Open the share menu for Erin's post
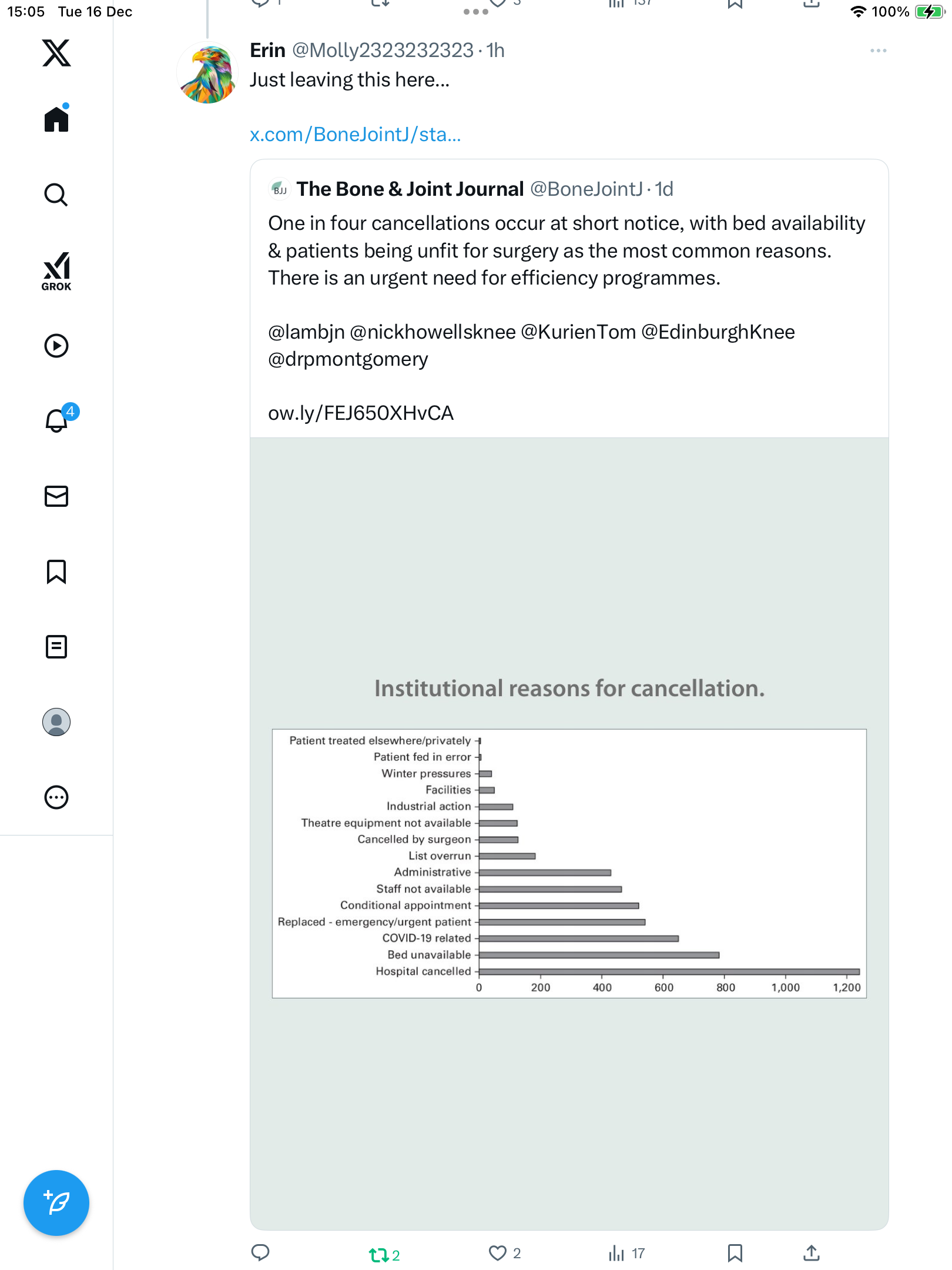Screen dimensions: 952x1270 (811, 1254)
